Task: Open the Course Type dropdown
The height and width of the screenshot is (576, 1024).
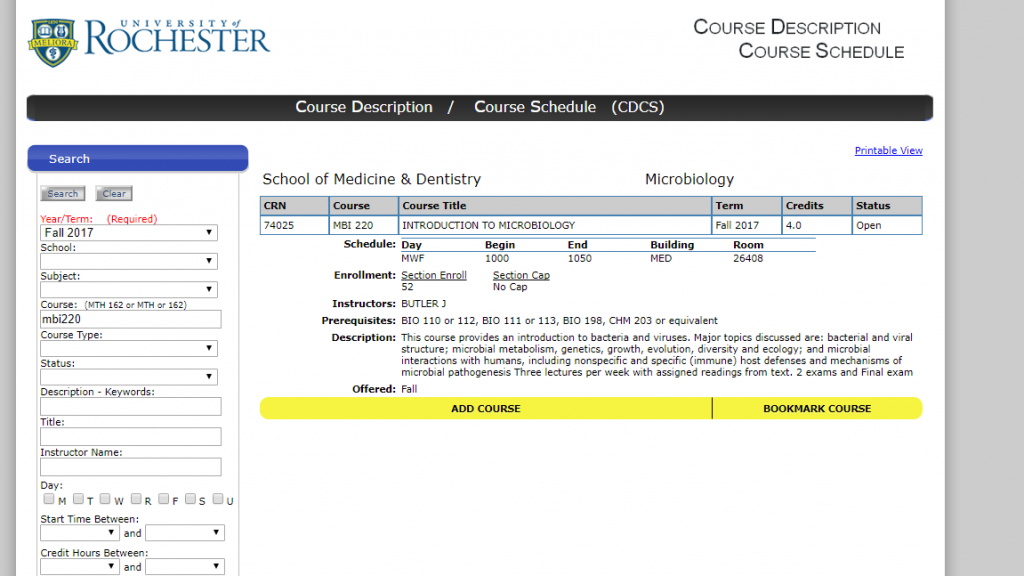Action: [x=129, y=348]
